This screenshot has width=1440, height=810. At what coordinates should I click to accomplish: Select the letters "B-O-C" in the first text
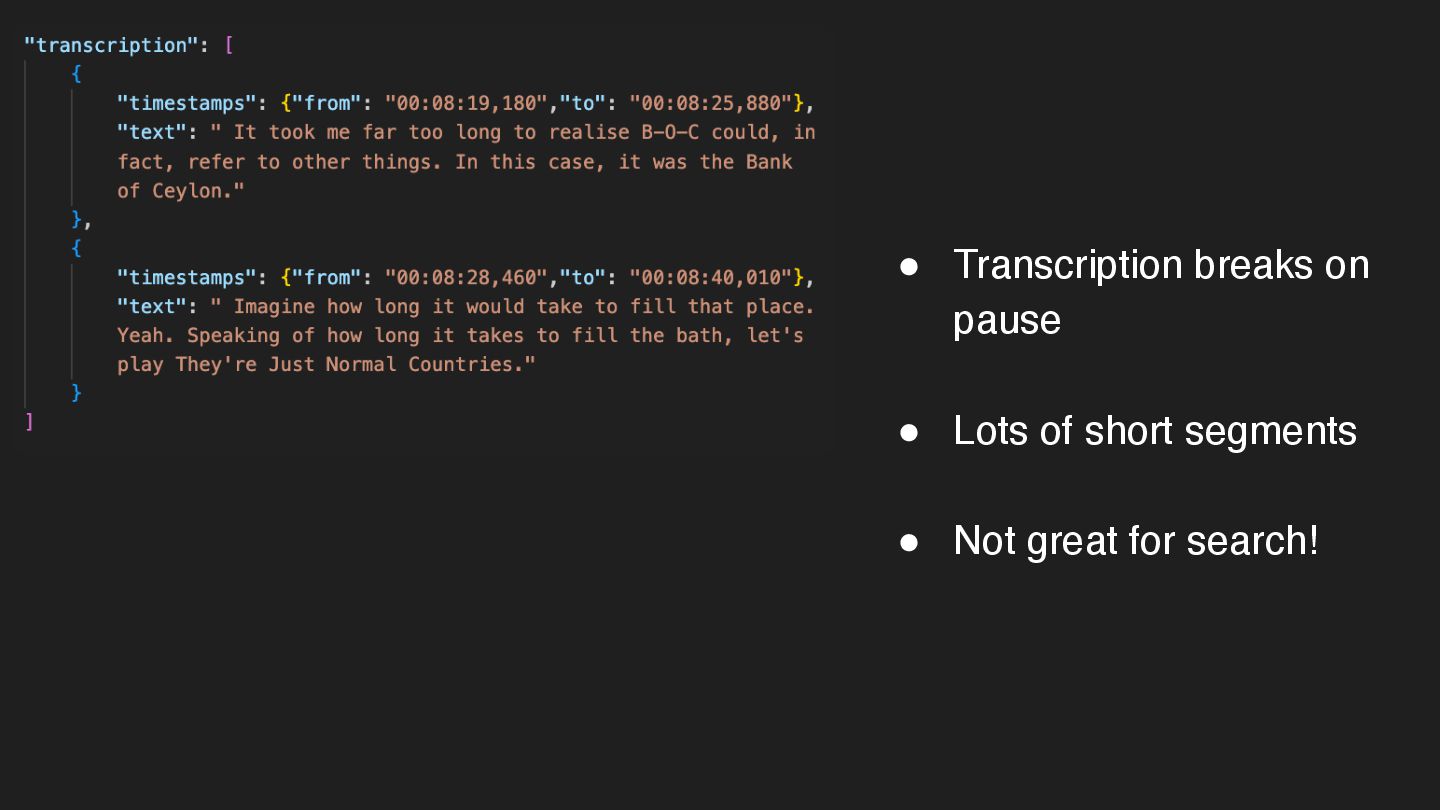click(x=670, y=132)
